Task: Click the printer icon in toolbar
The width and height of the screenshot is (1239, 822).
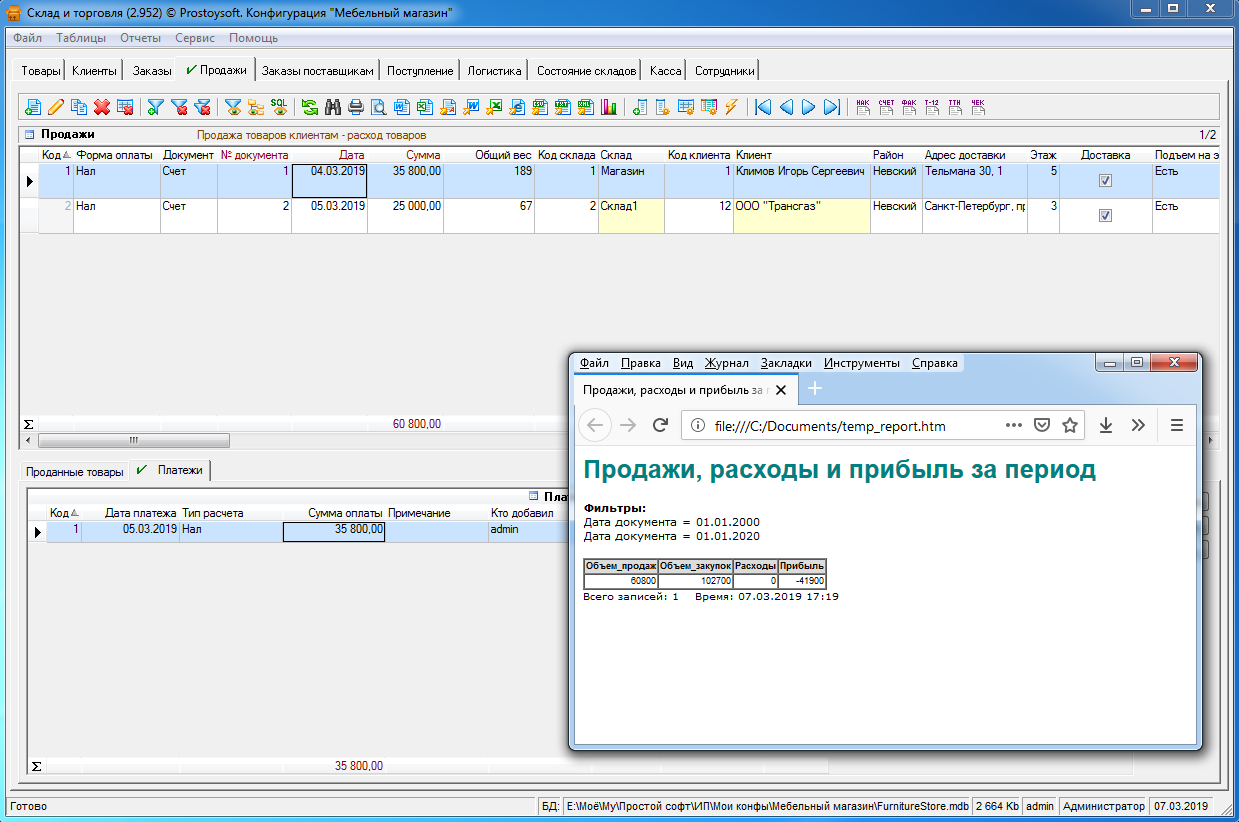Action: (355, 107)
